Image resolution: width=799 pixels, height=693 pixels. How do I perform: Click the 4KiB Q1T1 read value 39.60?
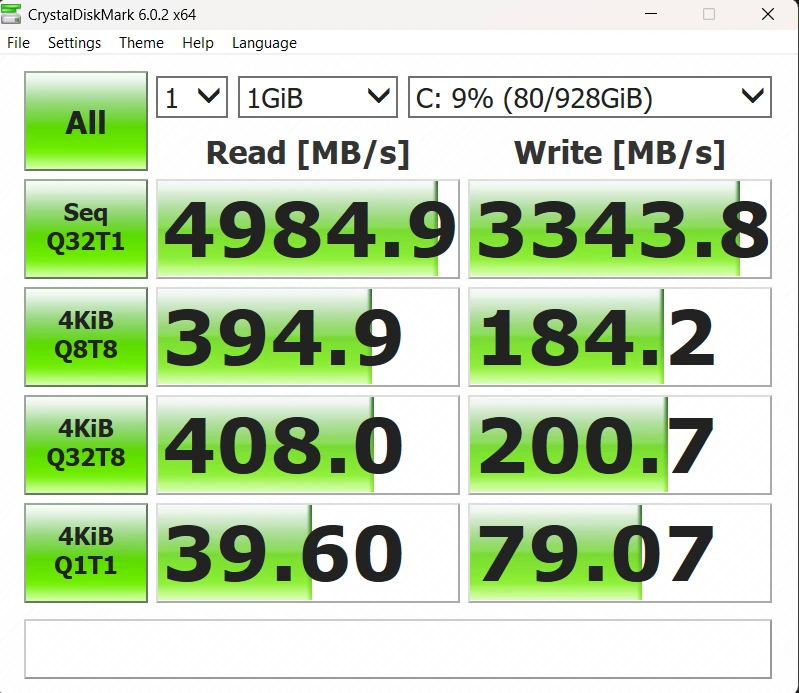[x=308, y=553]
